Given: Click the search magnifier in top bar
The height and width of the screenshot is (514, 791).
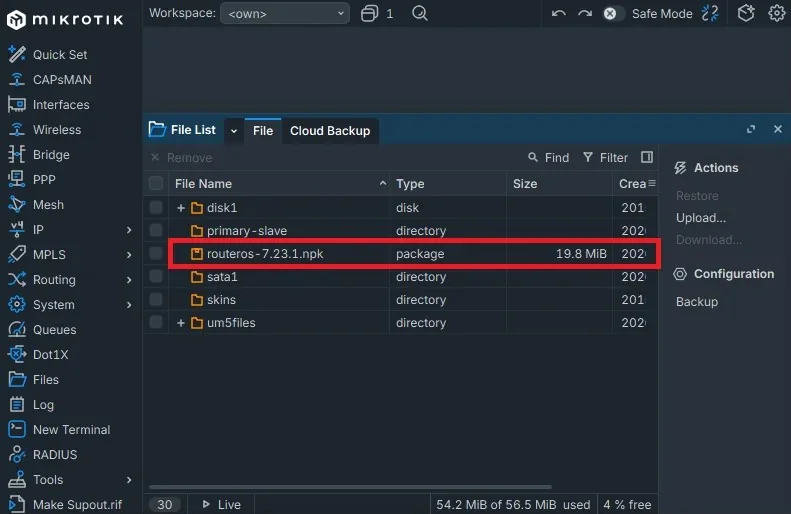Looking at the screenshot, I should [420, 13].
